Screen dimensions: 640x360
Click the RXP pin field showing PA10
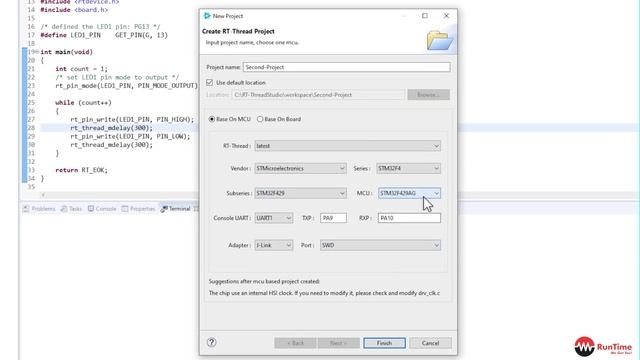[409, 218]
